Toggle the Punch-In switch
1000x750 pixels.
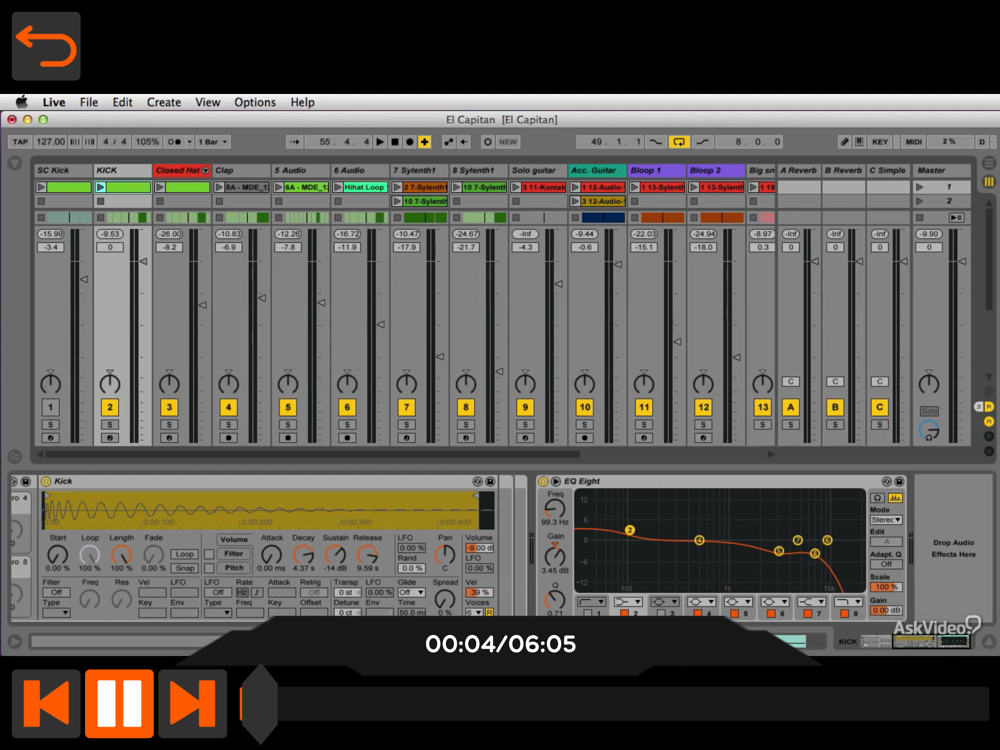coord(655,142)
